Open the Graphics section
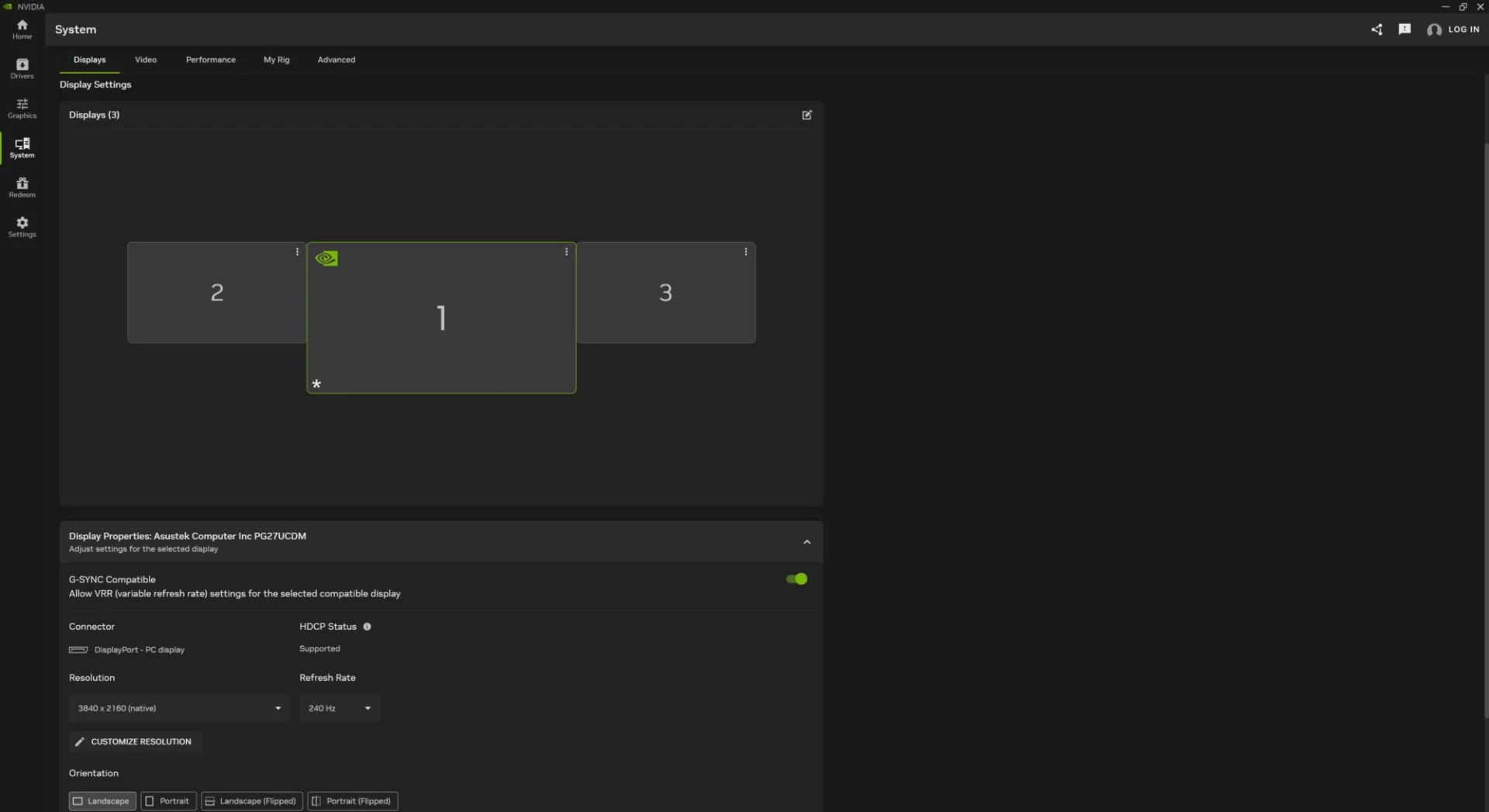This screenshot has height=812, width=1489. point(22,109)
